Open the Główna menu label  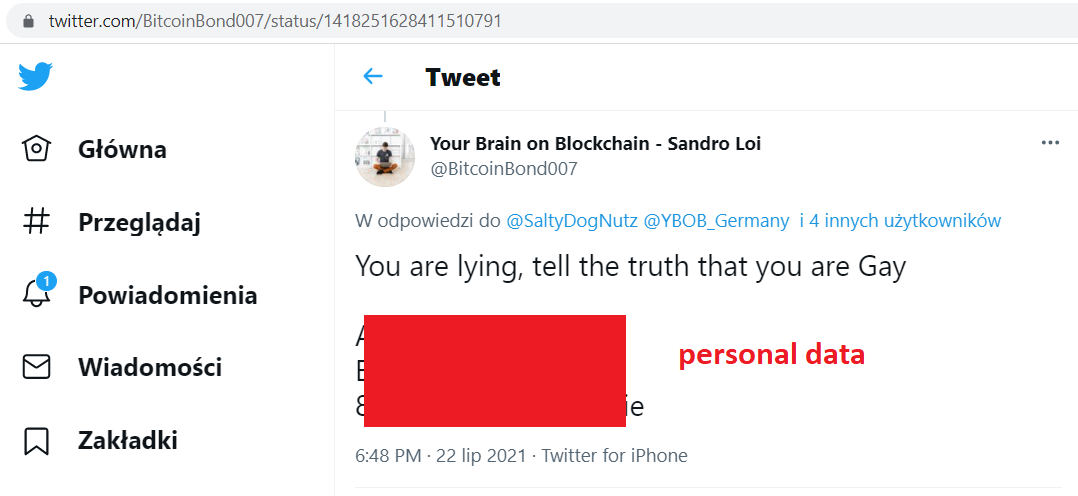coord(122,149)
